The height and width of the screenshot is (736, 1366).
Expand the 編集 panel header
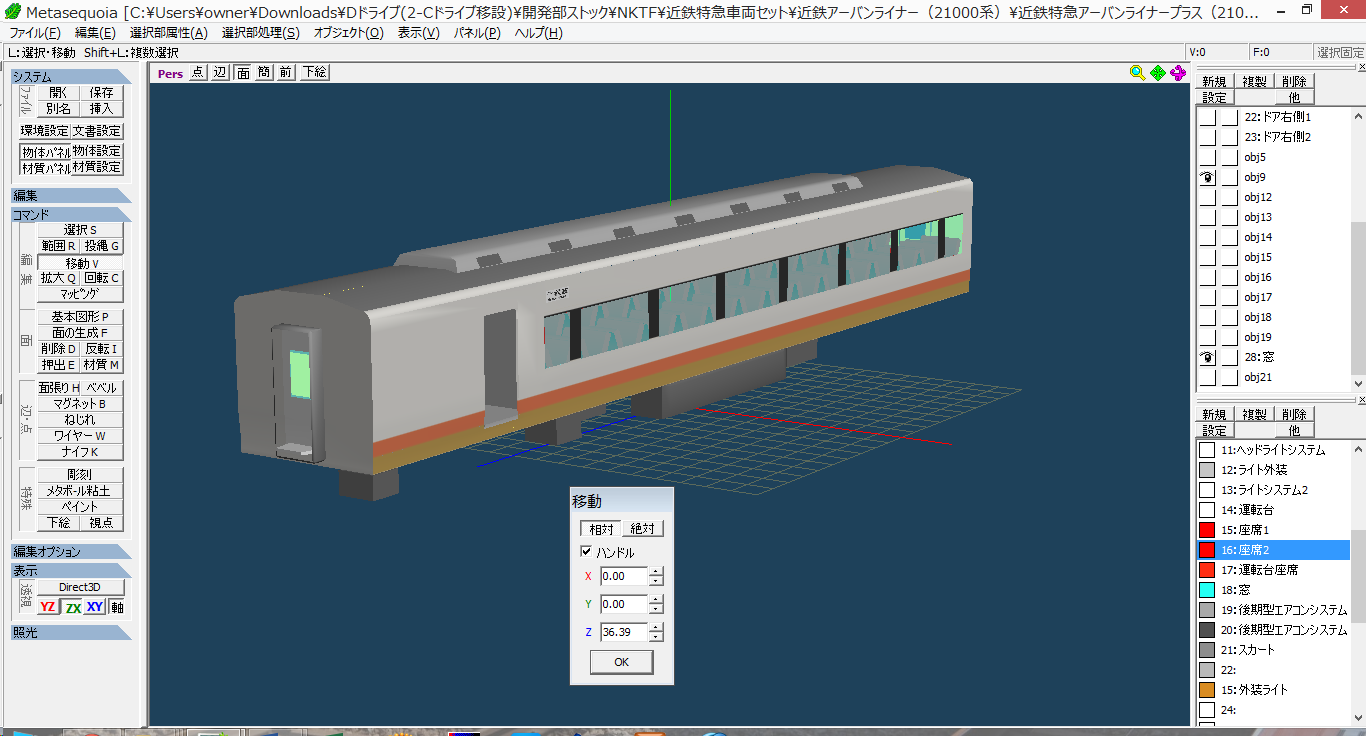click(x=71, y=196)
